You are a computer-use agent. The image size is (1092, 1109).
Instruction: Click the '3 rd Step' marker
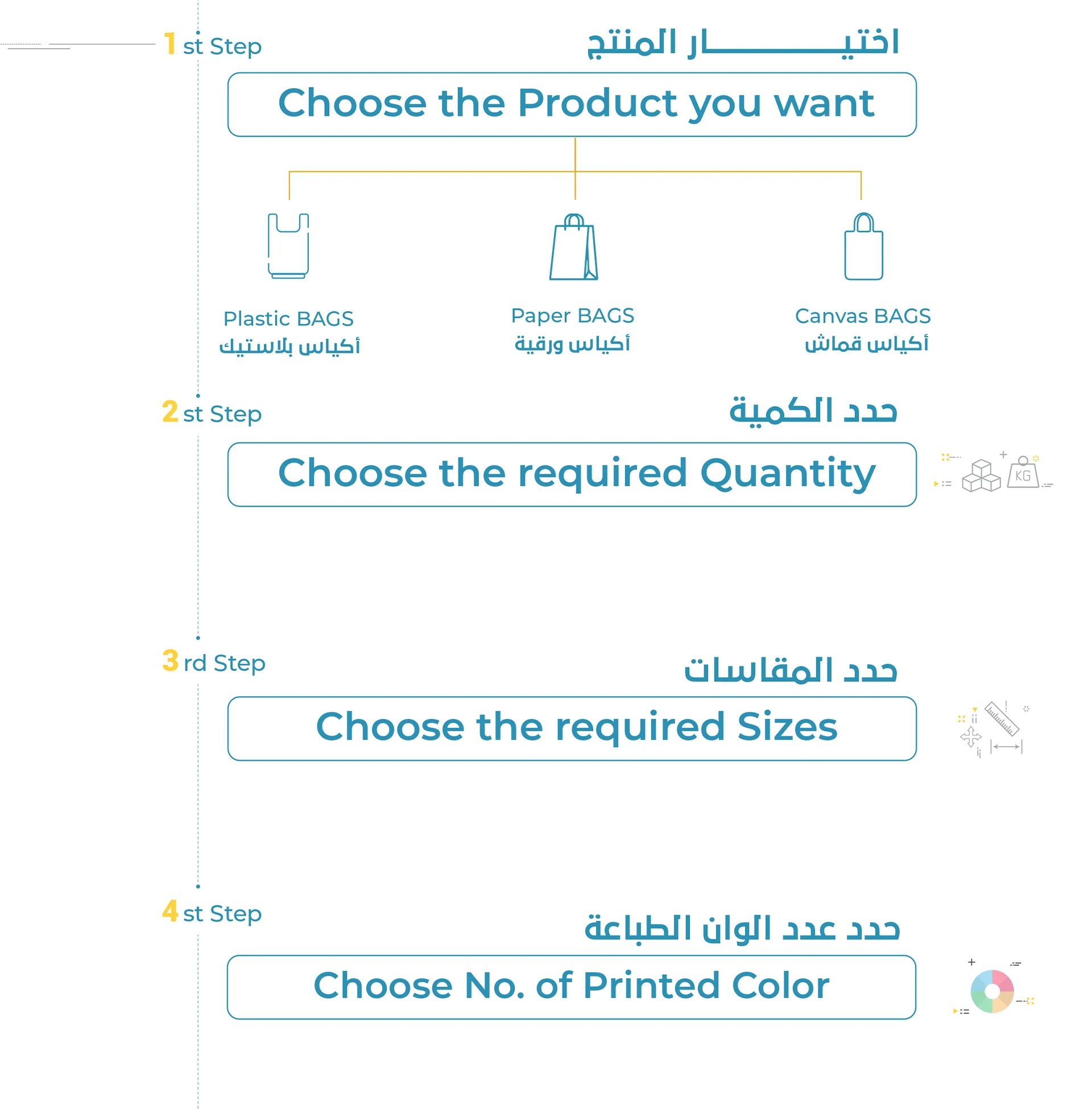pos(213,663)
